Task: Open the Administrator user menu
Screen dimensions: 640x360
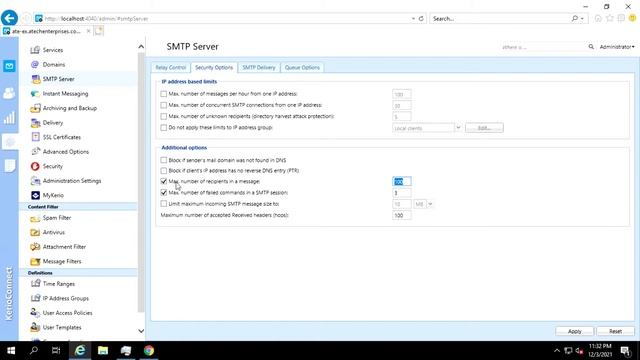Action: coord(617,47)
